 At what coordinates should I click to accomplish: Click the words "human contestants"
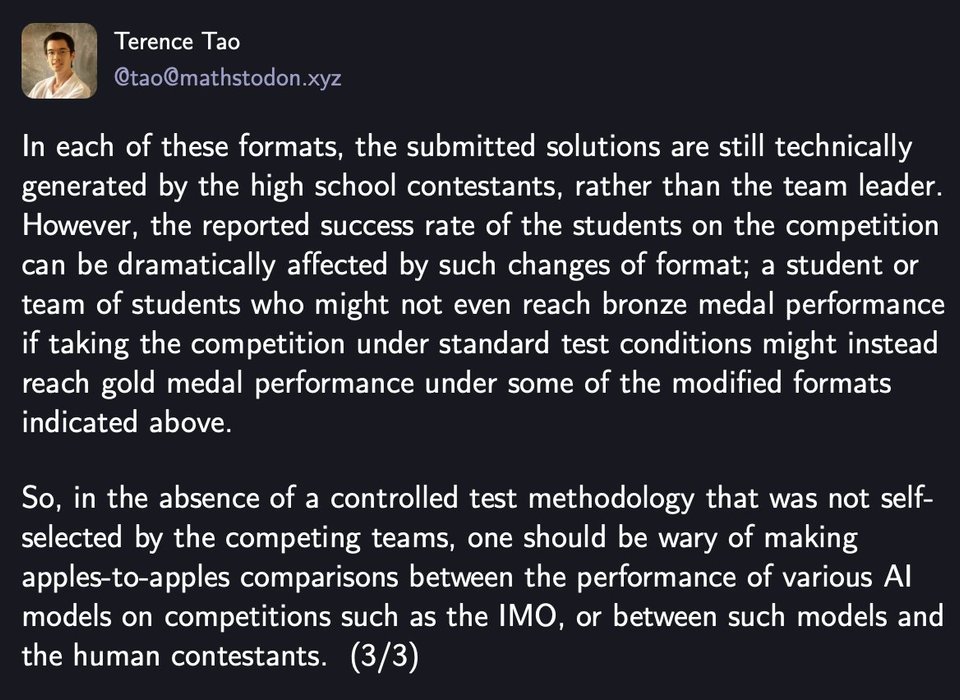pyautogui.click(x=196, y=657)
